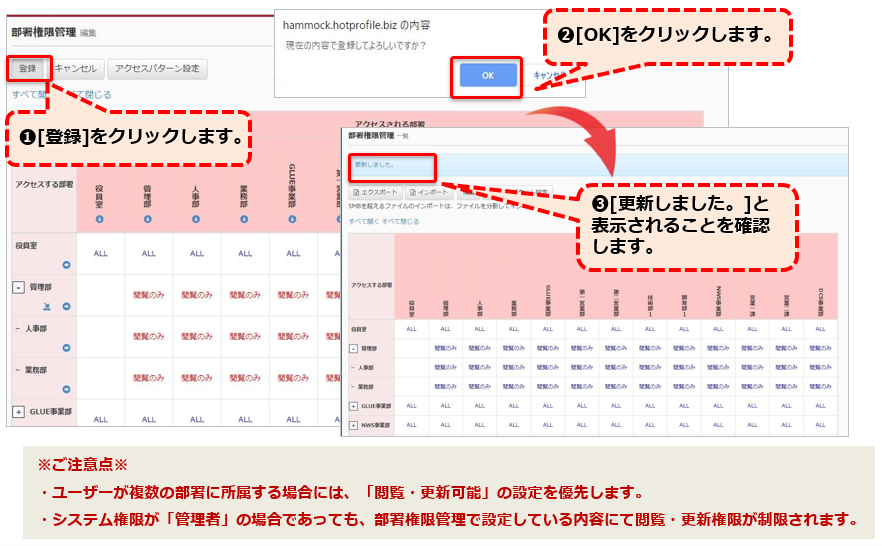Click the すべて閉じる link in the list window
Viewport: 882px width, 546px height.
400,222
